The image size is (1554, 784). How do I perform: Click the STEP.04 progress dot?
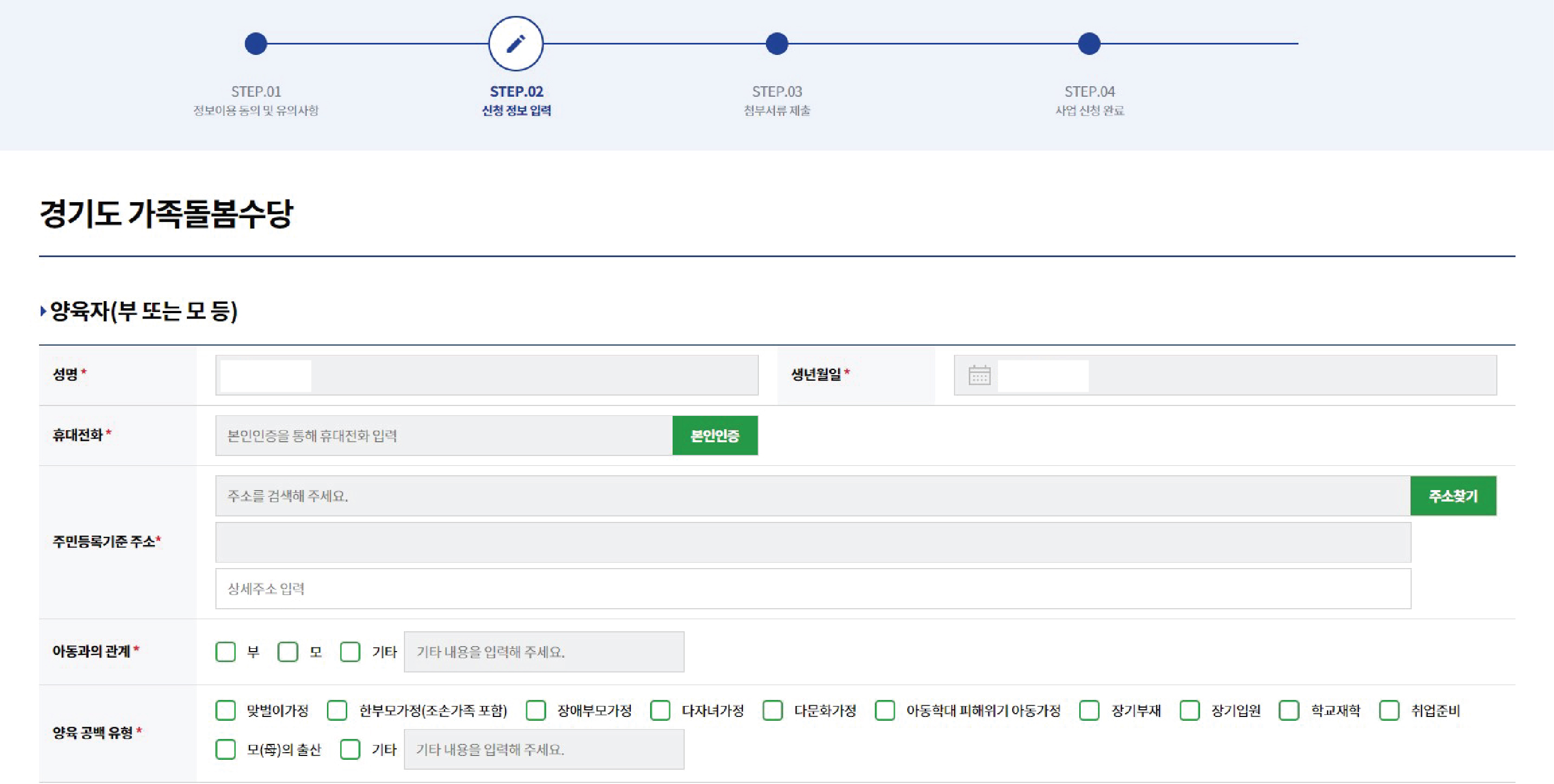[x=1089, y=43]
